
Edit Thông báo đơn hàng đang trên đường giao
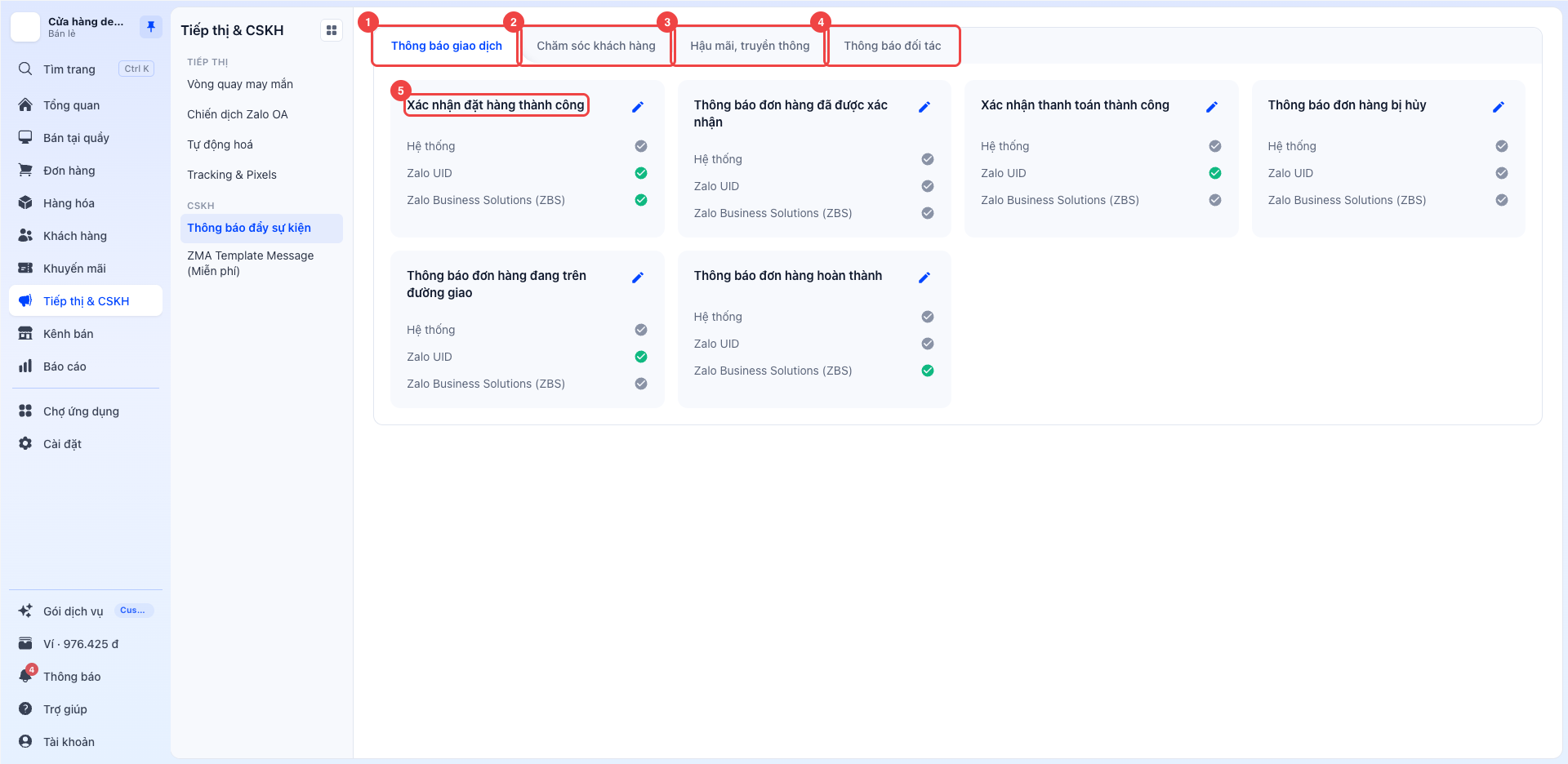(x=638, y=278)
